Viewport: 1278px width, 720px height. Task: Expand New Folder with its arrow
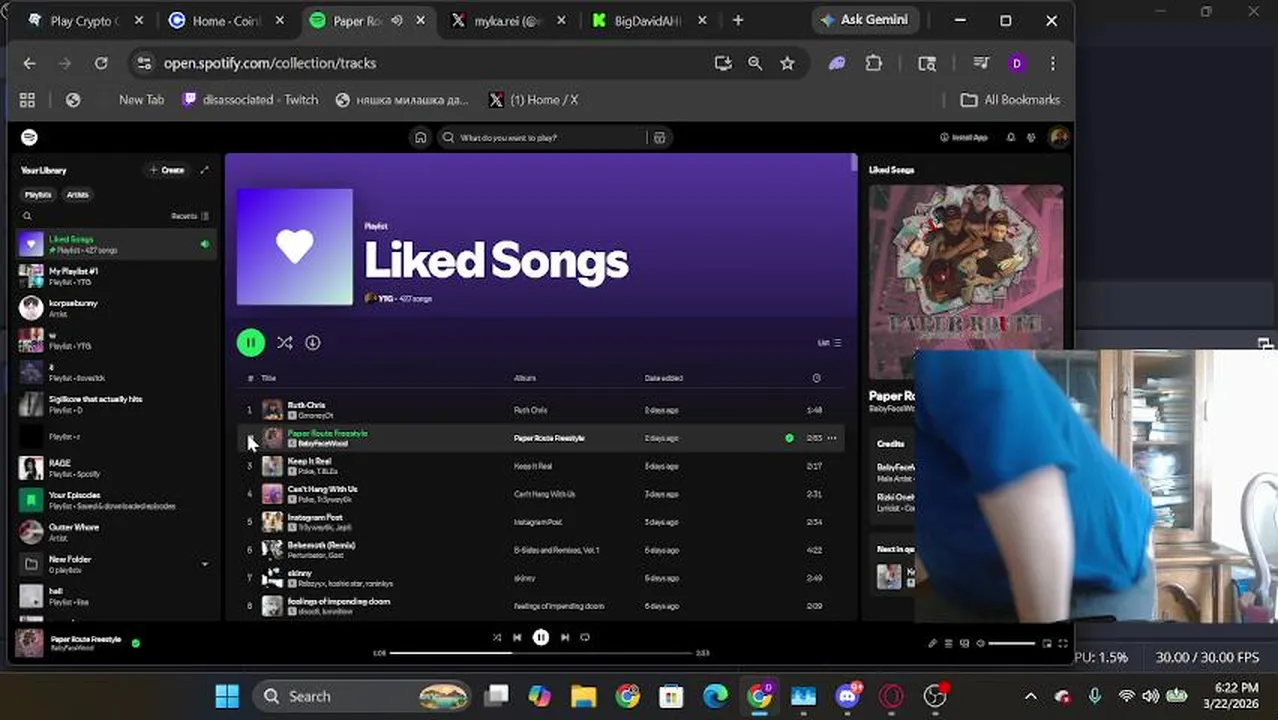(x=205, y=564)
